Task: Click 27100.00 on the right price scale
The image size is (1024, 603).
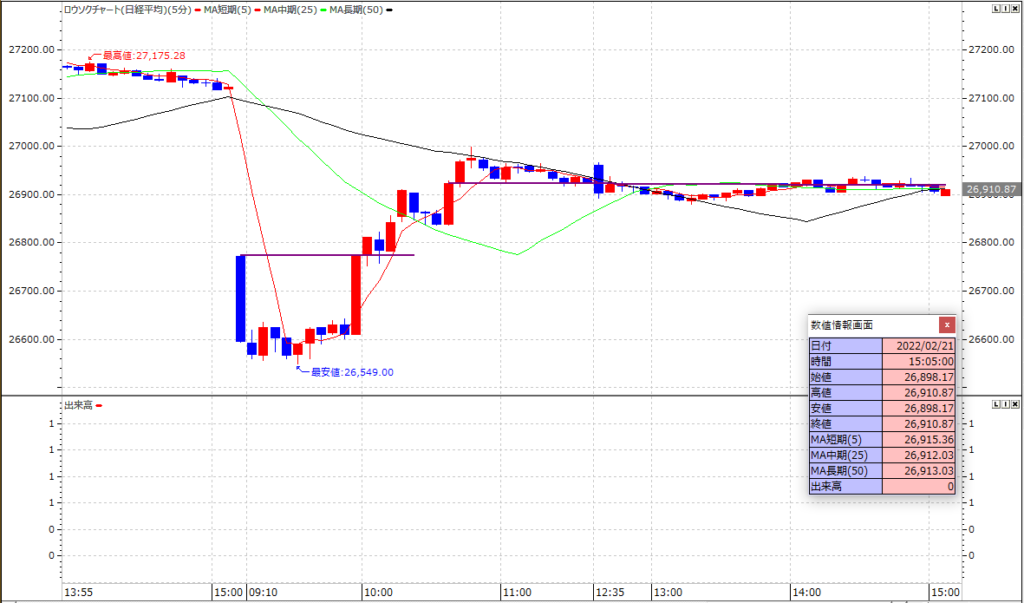Action: coord(991,98)
